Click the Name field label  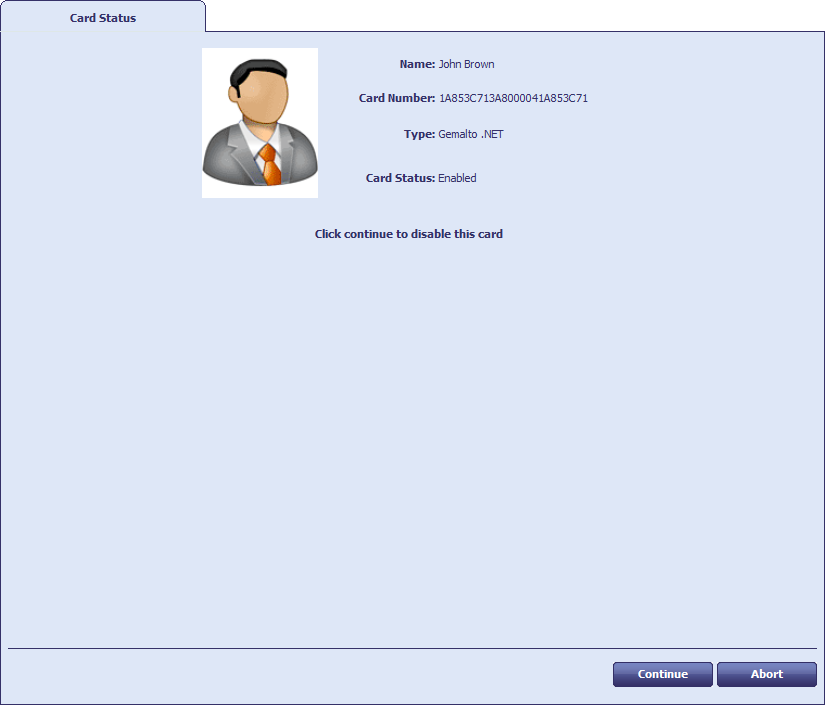417,64
